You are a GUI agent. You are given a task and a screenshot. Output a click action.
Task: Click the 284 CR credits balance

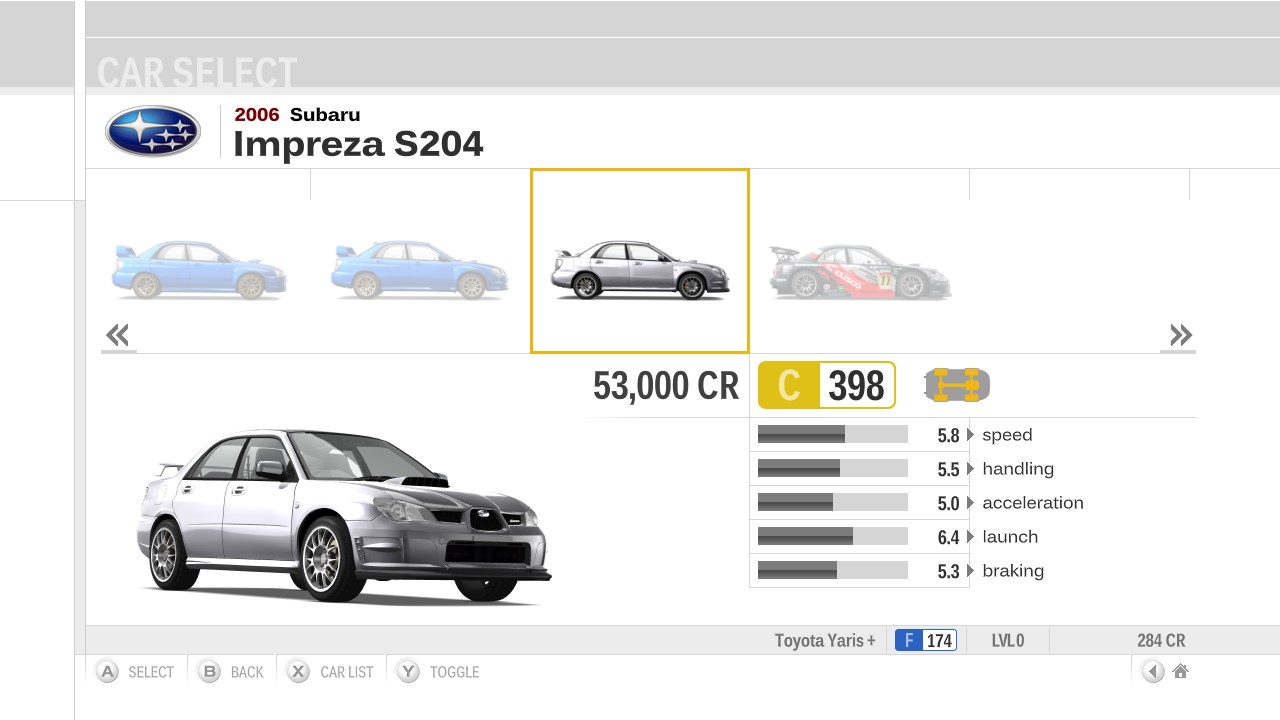tap(1161, 641)
